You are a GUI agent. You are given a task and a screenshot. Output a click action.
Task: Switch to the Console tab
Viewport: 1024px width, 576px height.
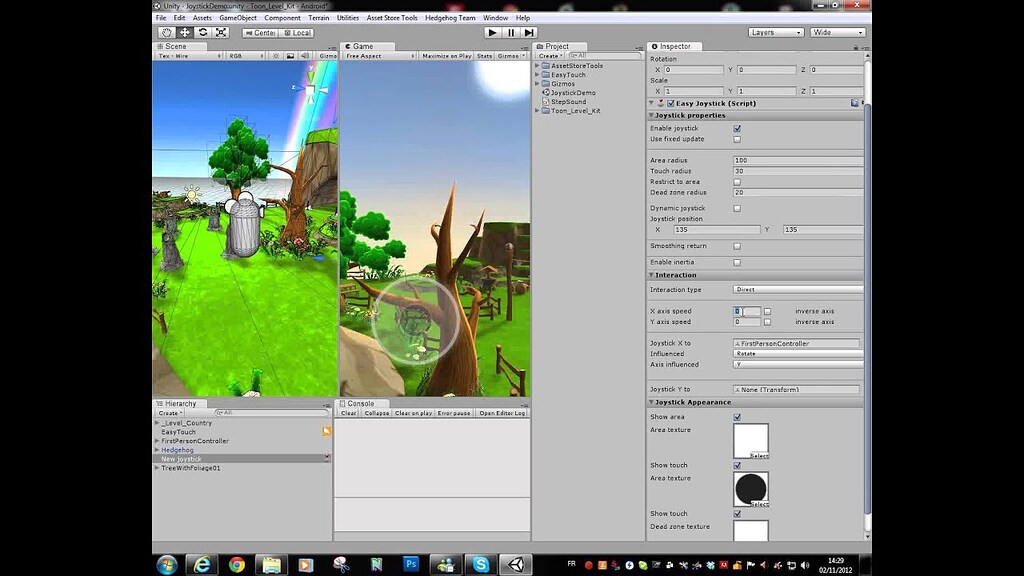click(360, 403)
